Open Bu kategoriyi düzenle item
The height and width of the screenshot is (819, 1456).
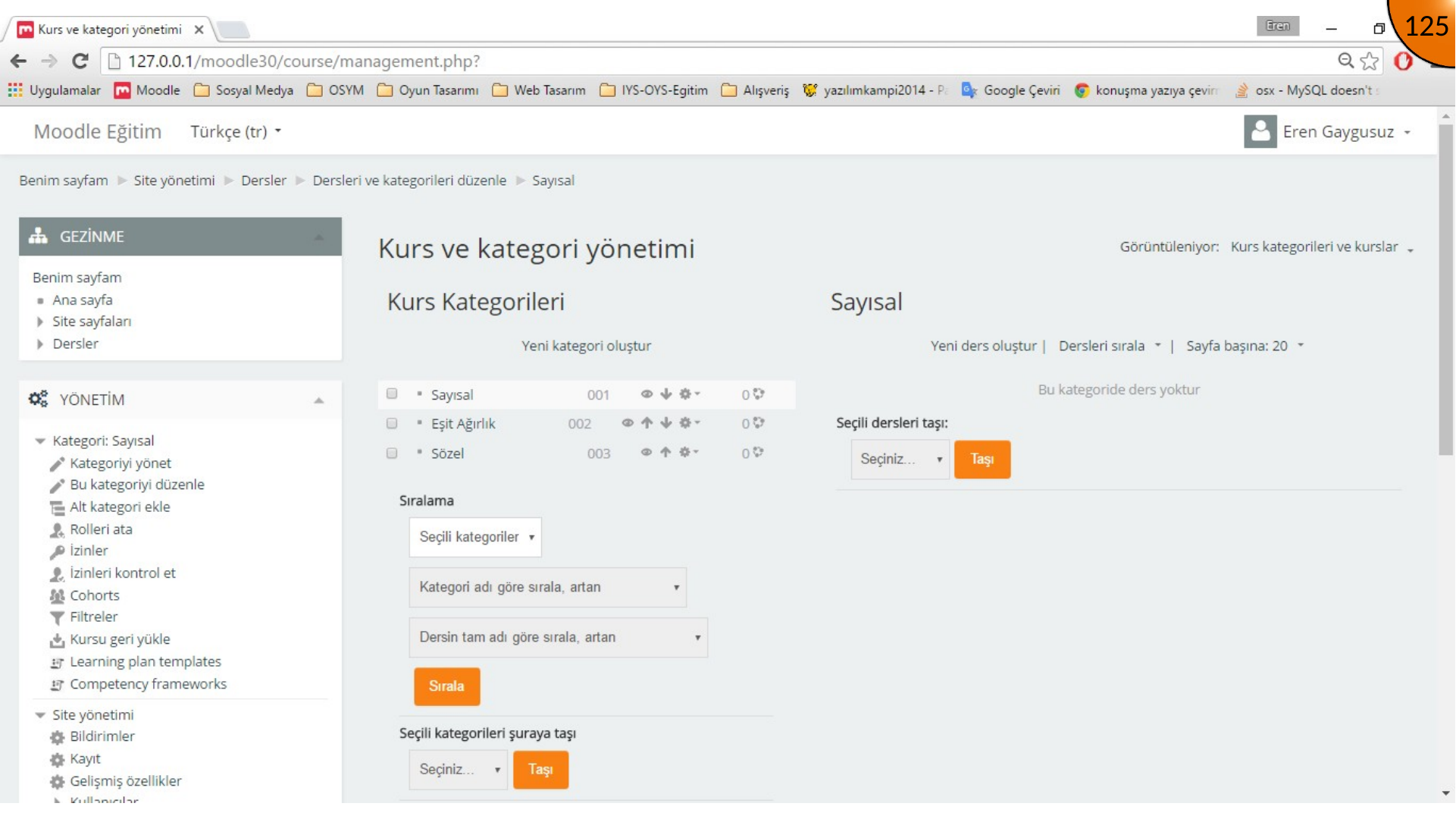(x=137, y=485)
